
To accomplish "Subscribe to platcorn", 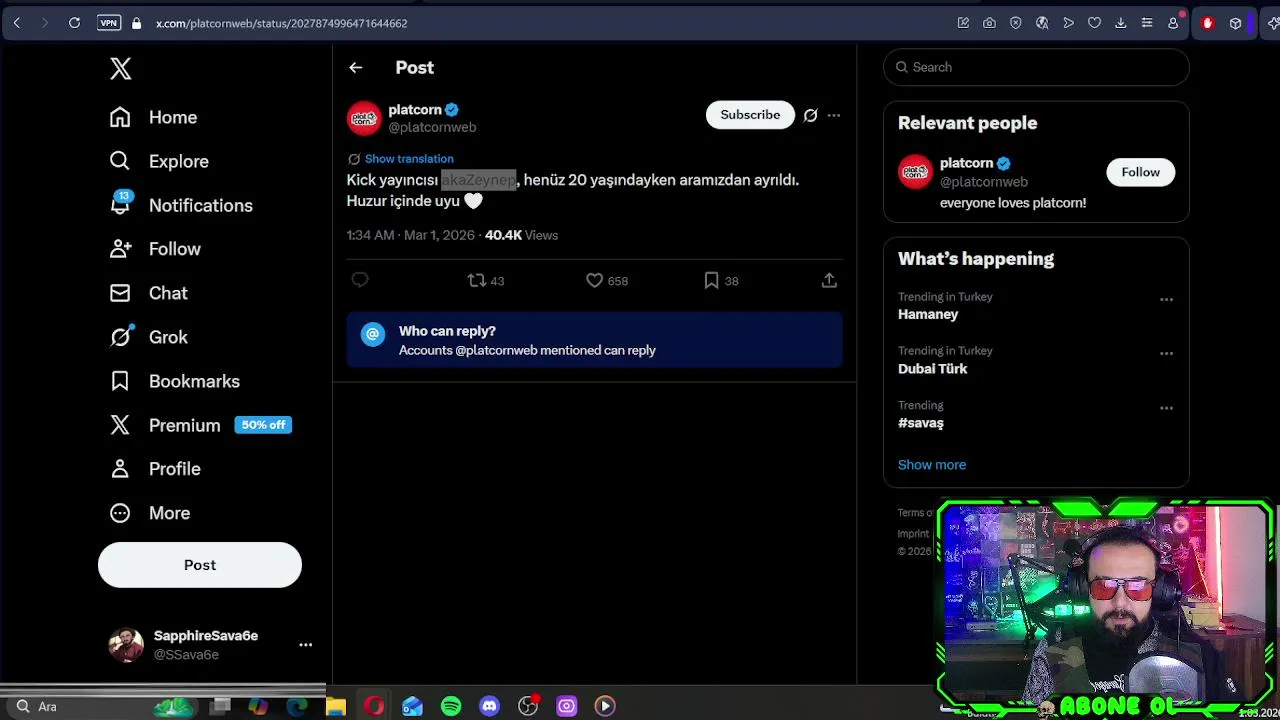I will tap(750, 115).
